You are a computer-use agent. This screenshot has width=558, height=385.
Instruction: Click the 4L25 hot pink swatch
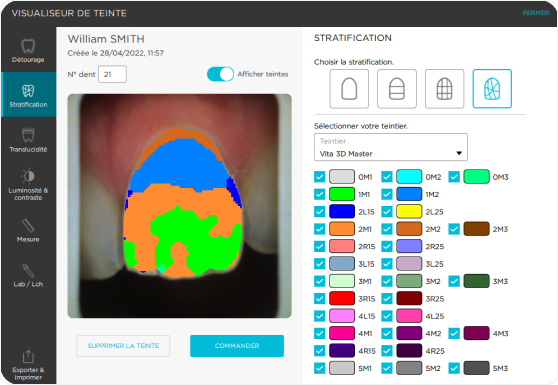pyautogui.click(x=409, y=316)
